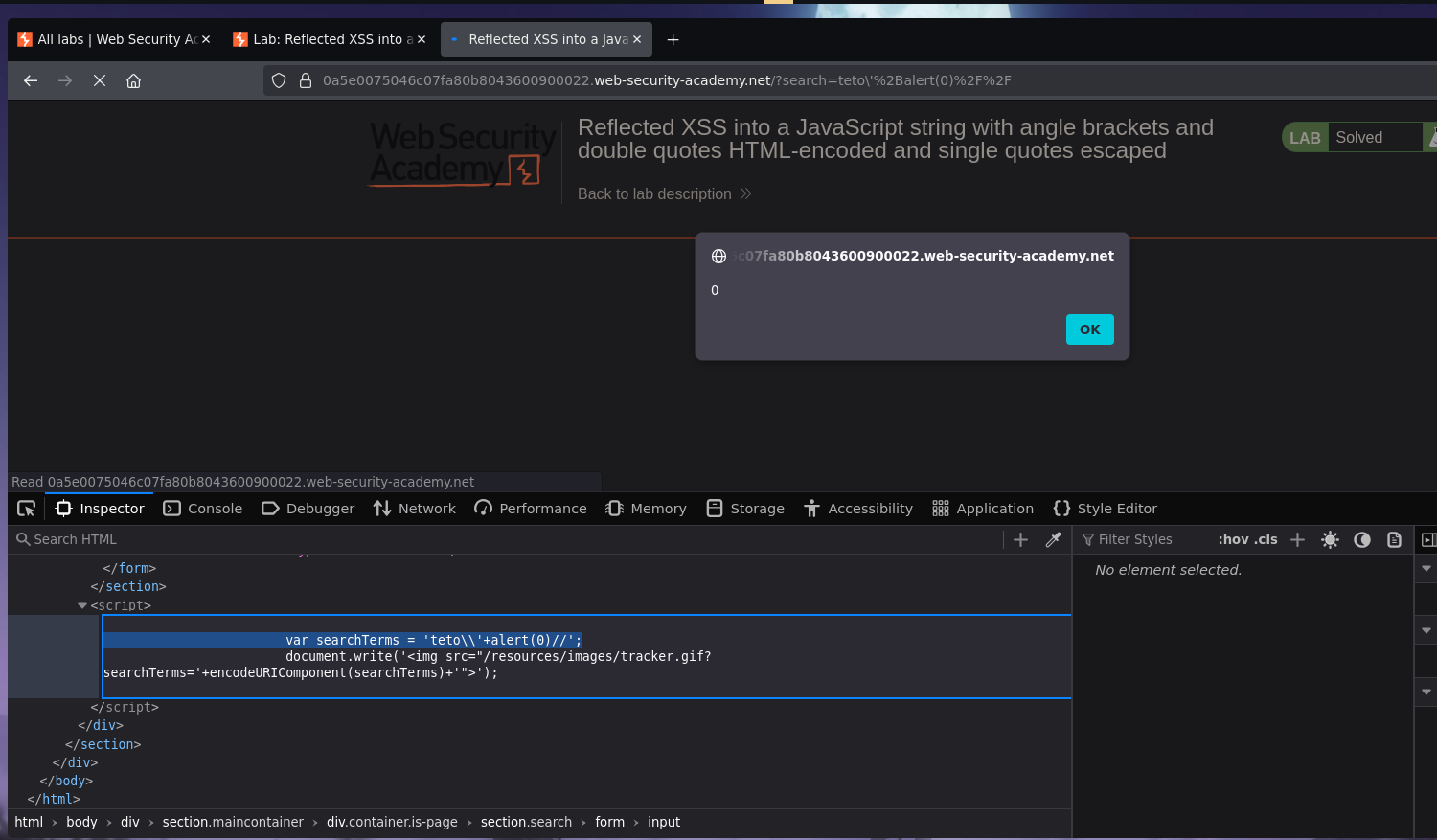Close the Lab: Reflected XSS tab
The width and height of the screenshot is (1437, 840).
point(422,39)
